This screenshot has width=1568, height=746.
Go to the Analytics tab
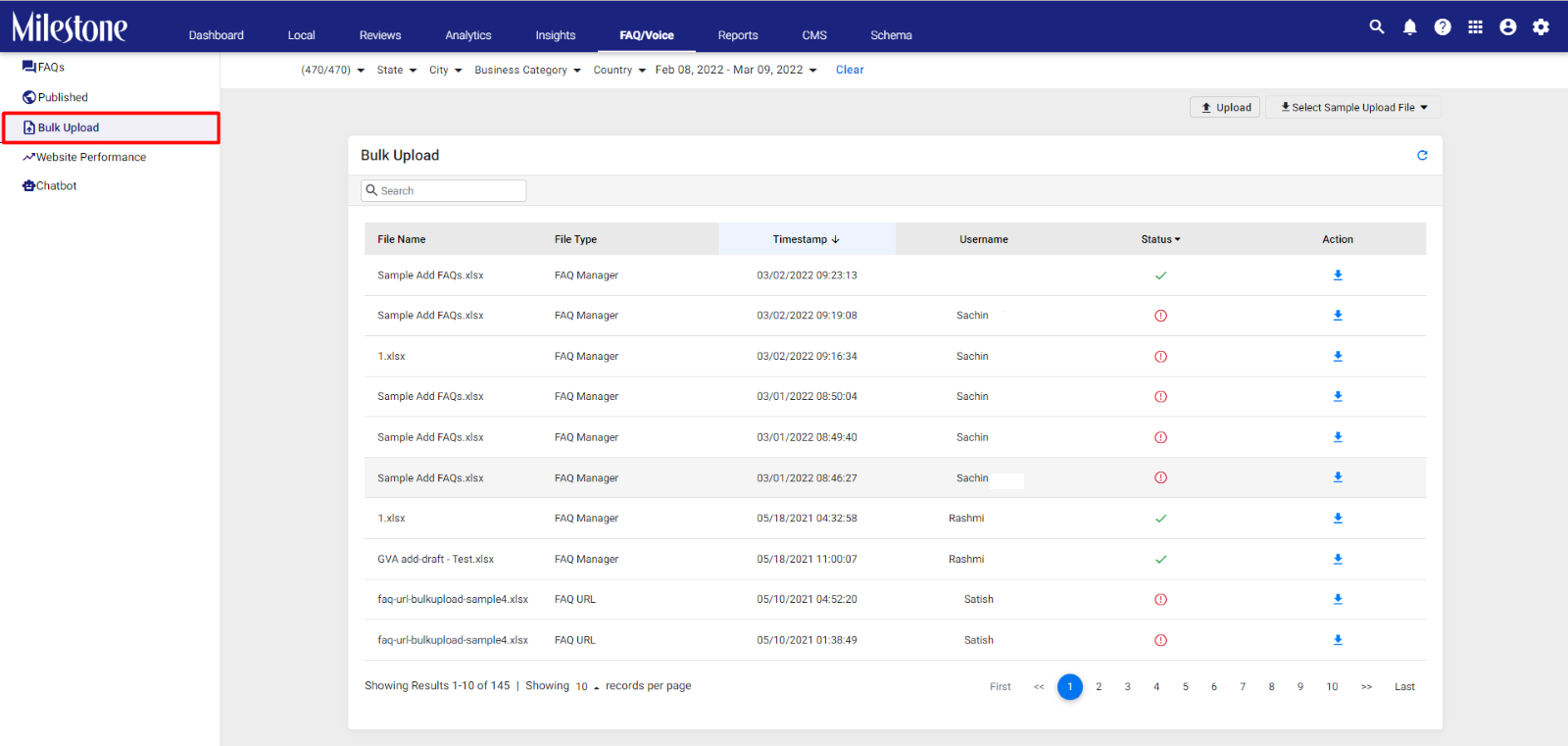click(468, 35)
